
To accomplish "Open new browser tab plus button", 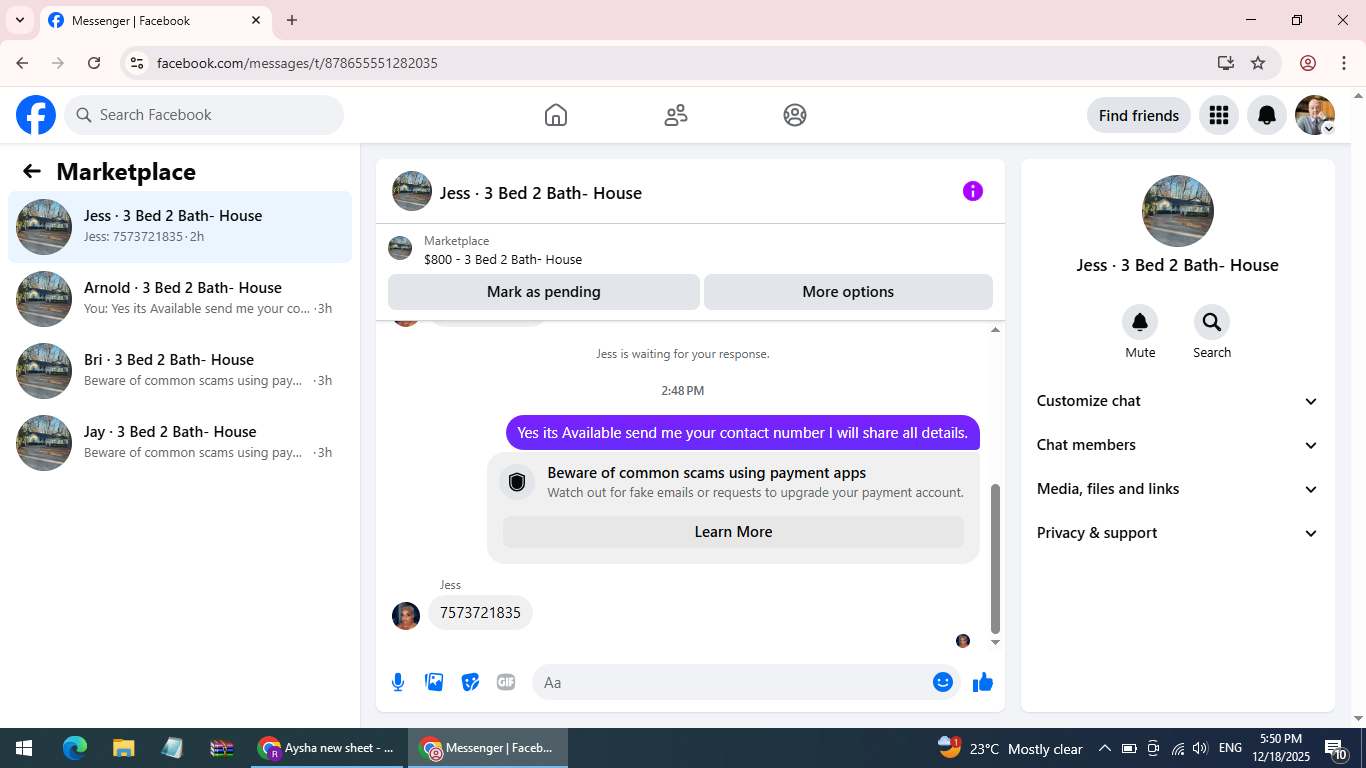I will [292, 20].
